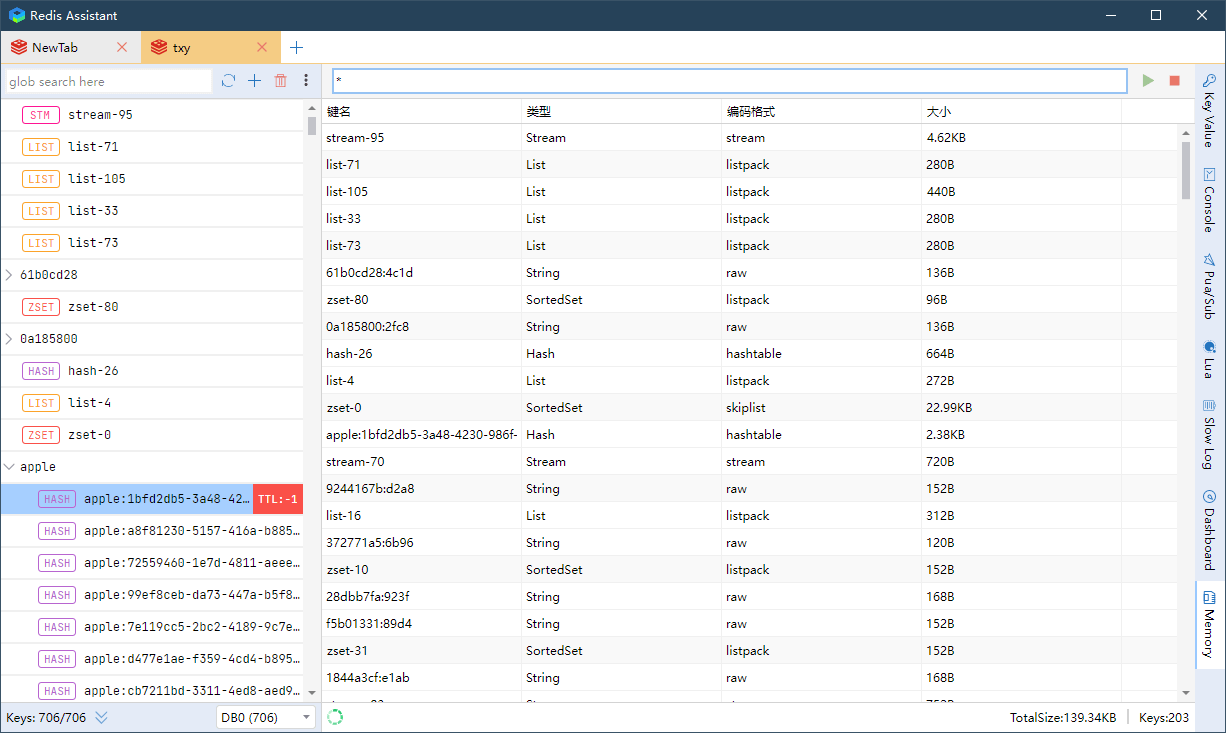Click memory table scrollbar down arrow
1226x733 pixels.
pos(1186,692)
